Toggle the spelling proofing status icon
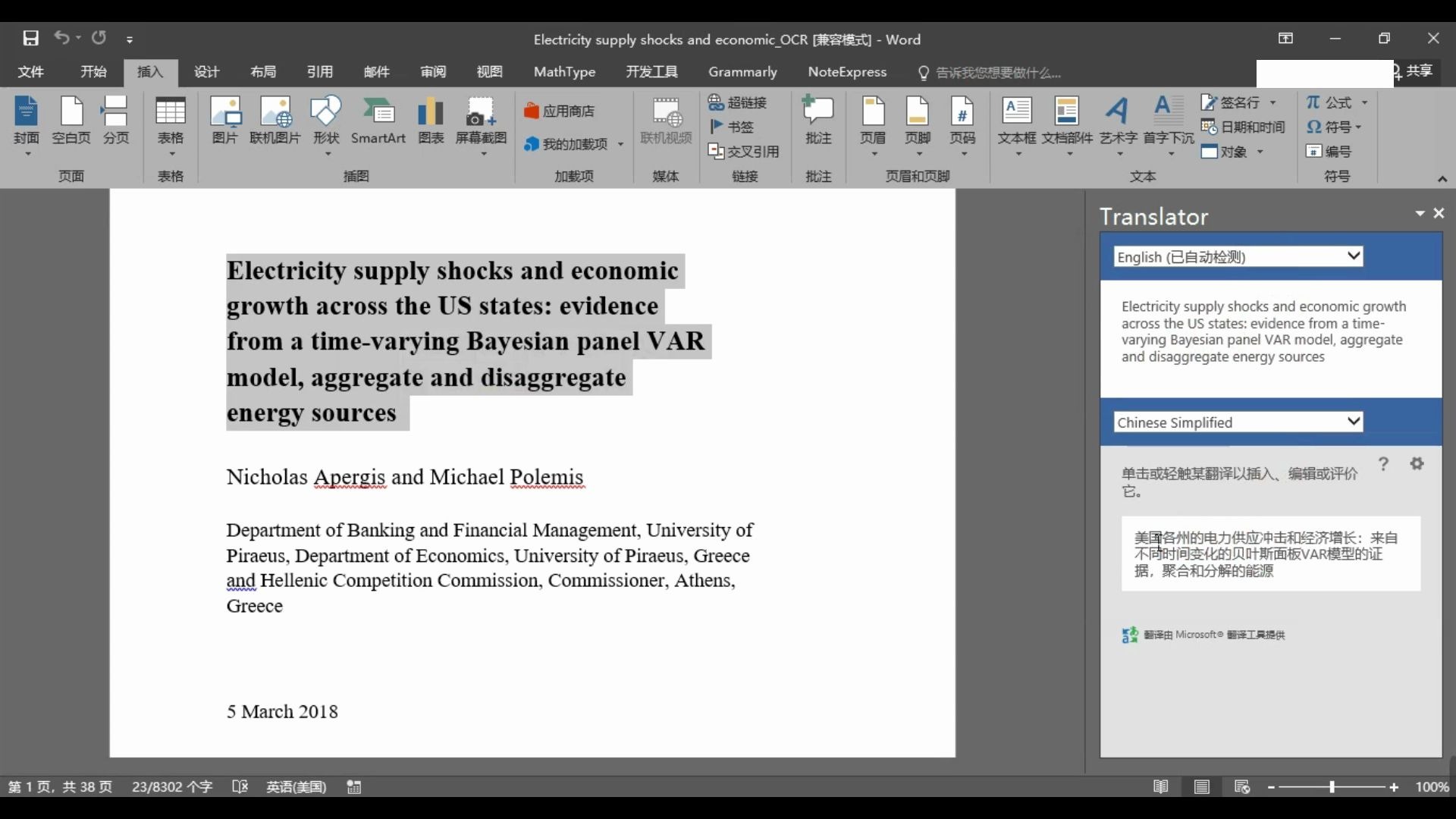Image resolution: width=1456 pixels, height=819 pixels. [240, 787]
